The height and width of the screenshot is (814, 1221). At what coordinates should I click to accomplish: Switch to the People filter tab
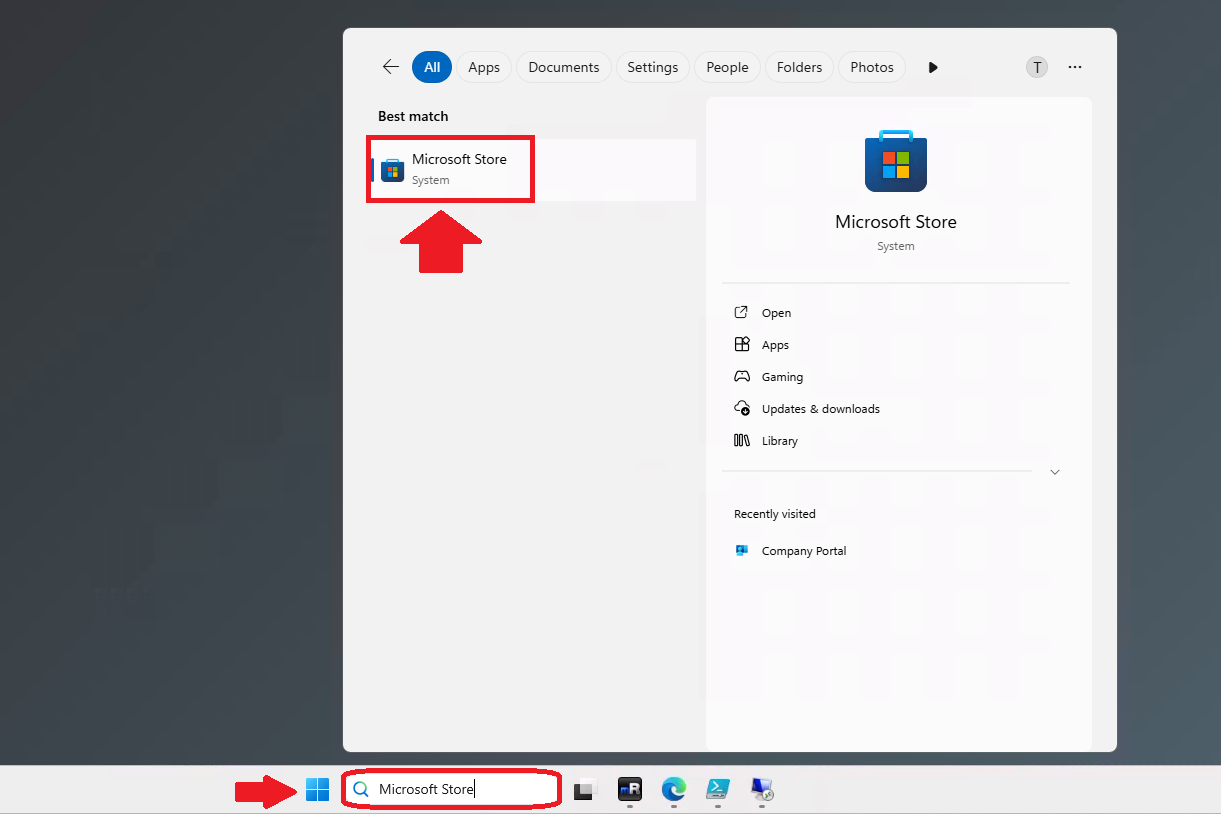(727, 67)
